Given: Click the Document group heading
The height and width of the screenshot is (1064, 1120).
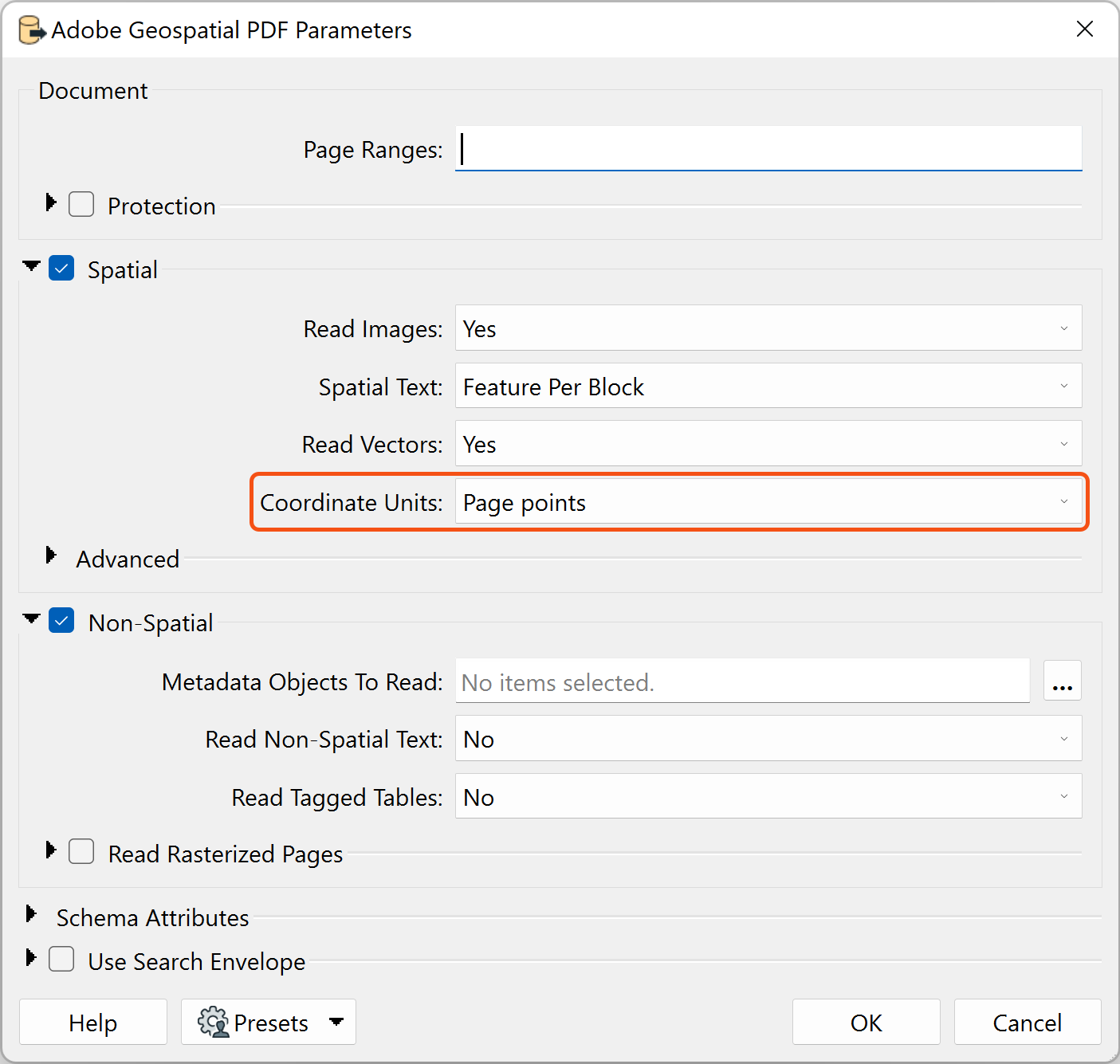Looking at the screenshot, I should [x=93, y=91].
